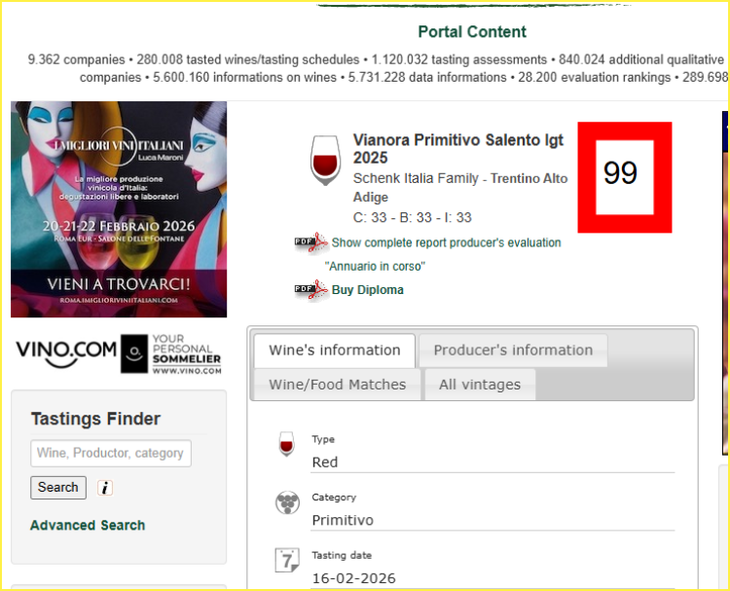This screenshot has width=730, height=591.
Task: Open the Wine's information tab
Action: pos(334,350)
